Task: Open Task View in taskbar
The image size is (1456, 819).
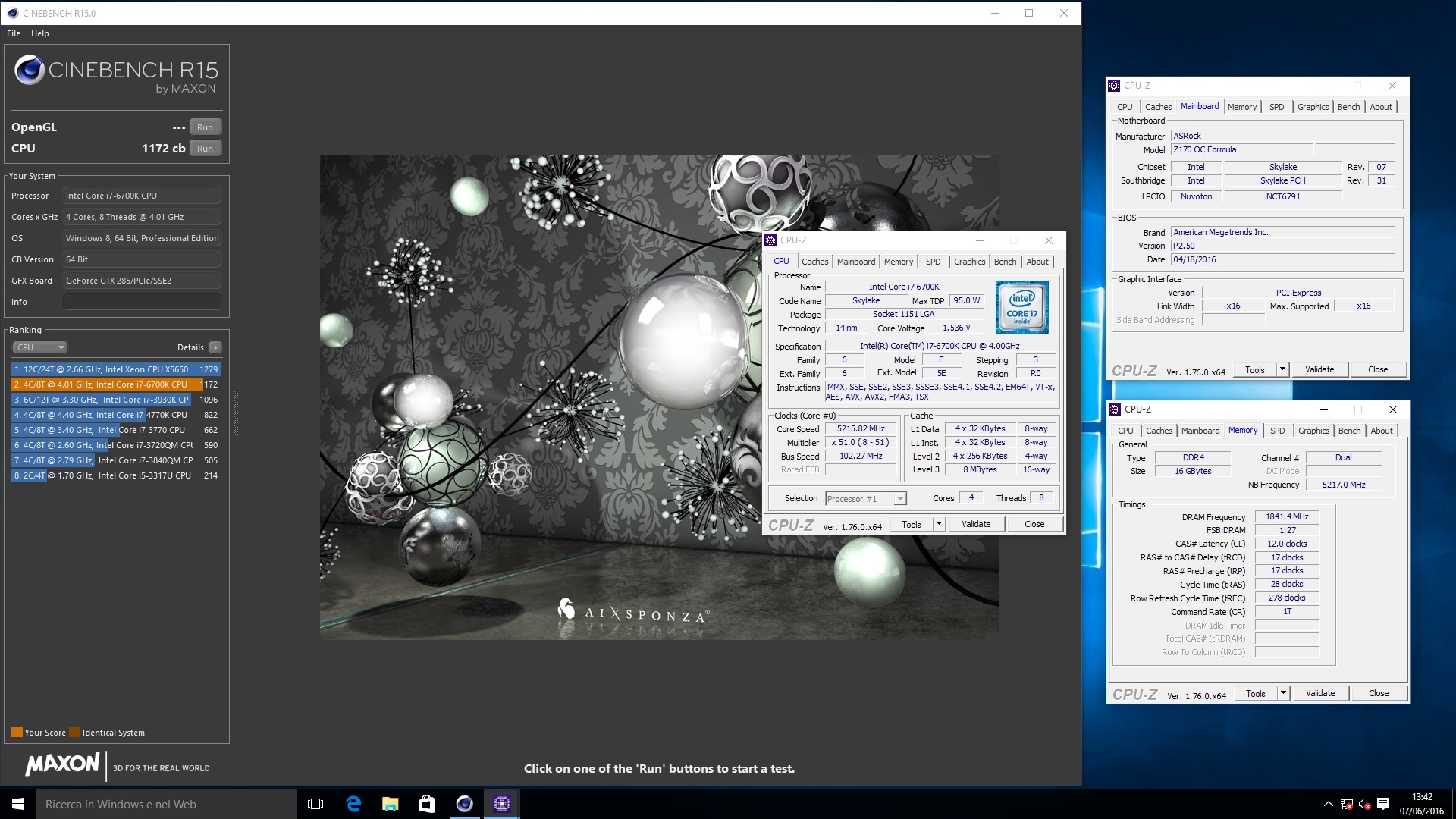Action: [x=315, y=804]
